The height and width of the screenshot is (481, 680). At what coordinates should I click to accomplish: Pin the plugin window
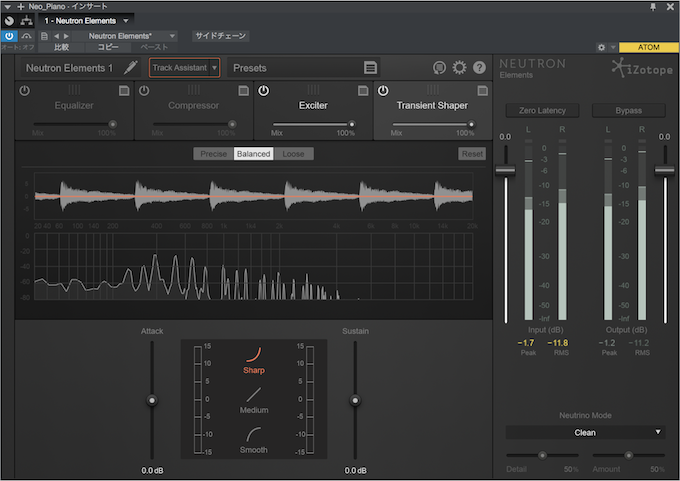point(653,7)
